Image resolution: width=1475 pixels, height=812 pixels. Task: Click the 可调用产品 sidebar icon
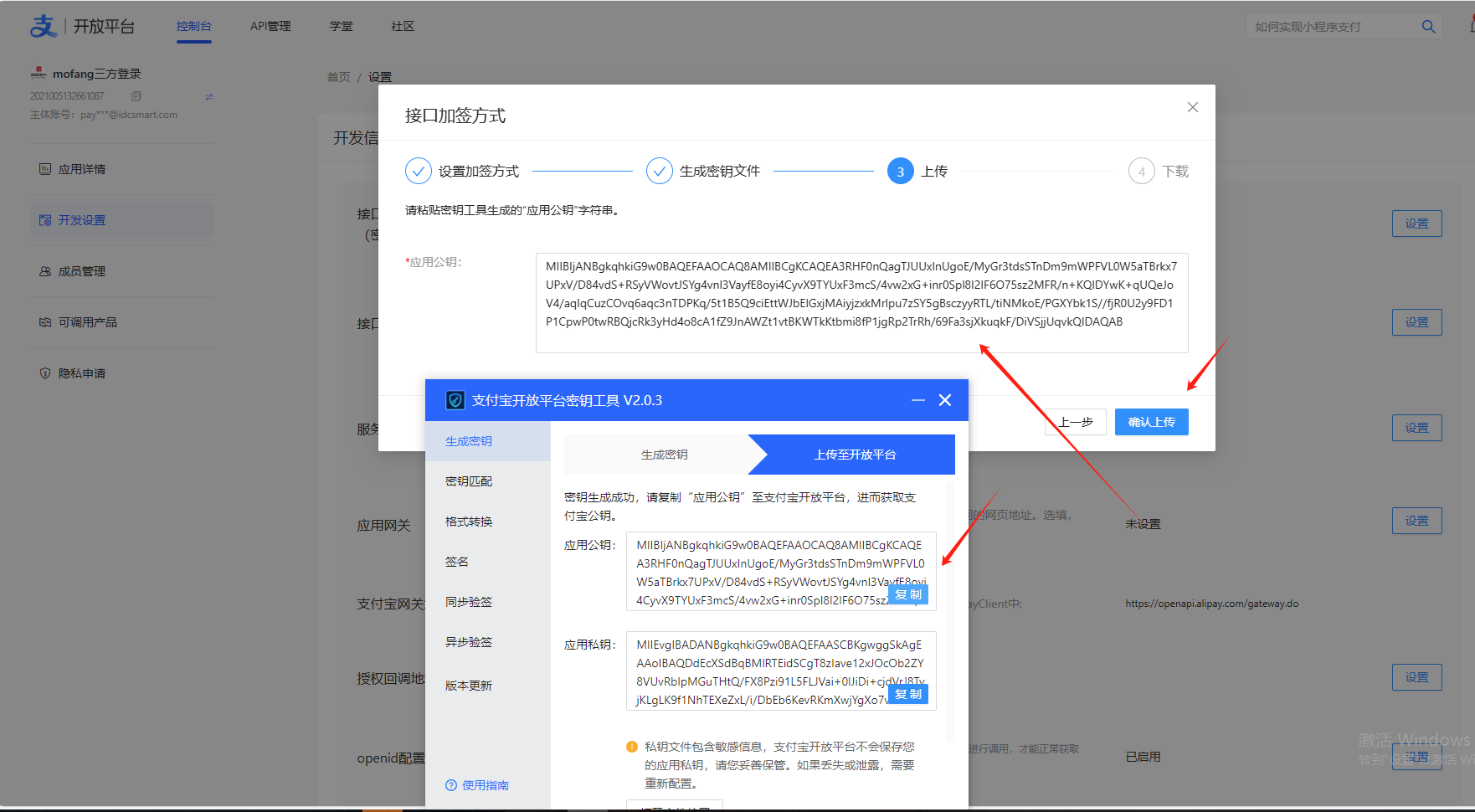click(45, 322)
